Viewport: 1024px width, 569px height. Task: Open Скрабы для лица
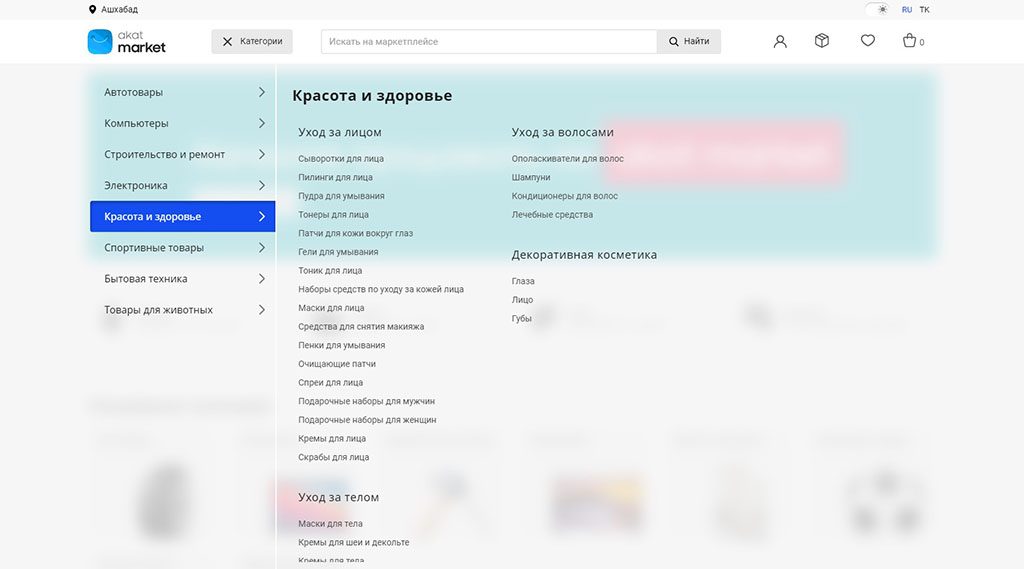333,457
